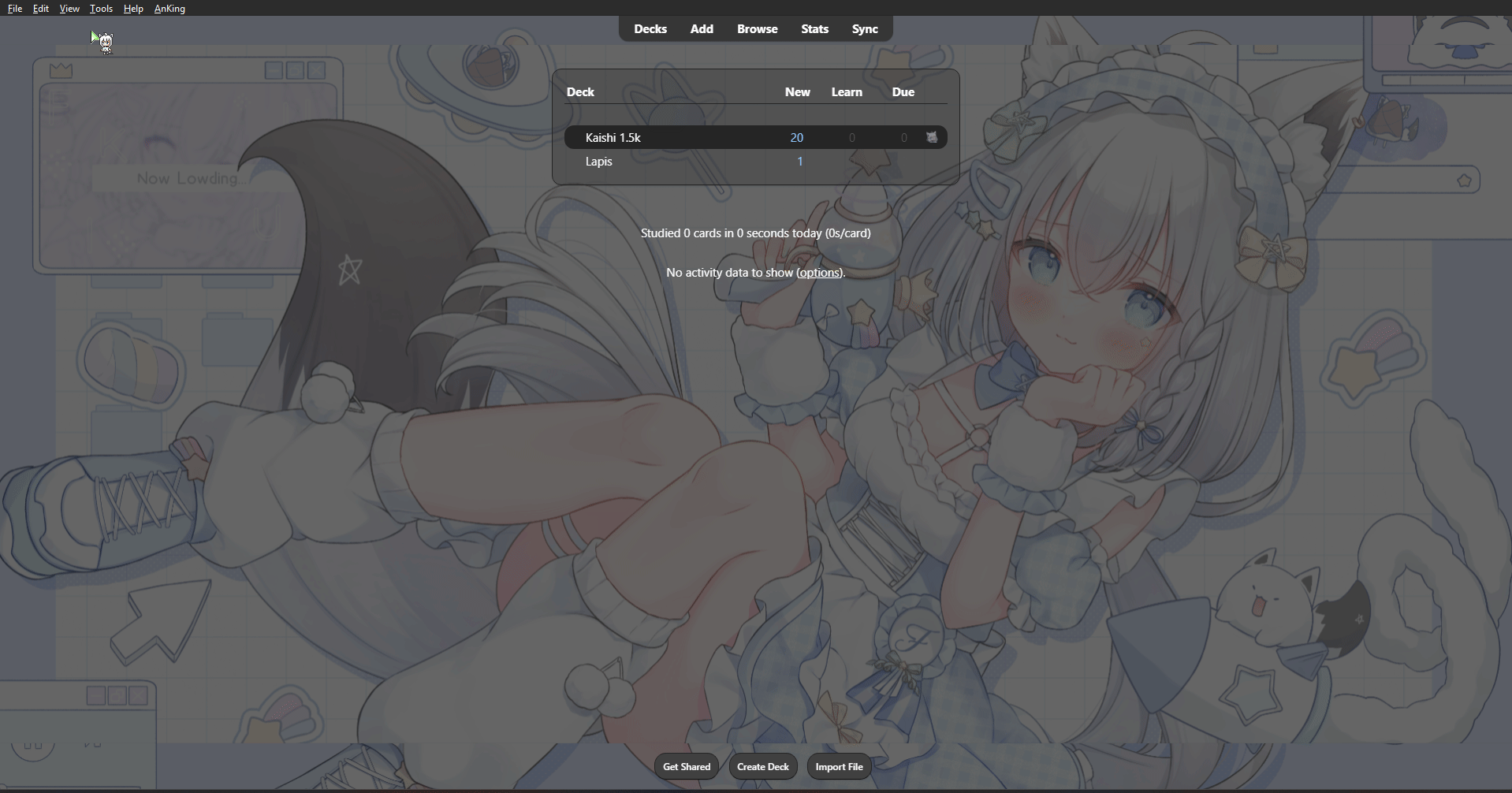1512x793 pixels.
Task: Click the New column header
Action: click(x=797, y=92)
